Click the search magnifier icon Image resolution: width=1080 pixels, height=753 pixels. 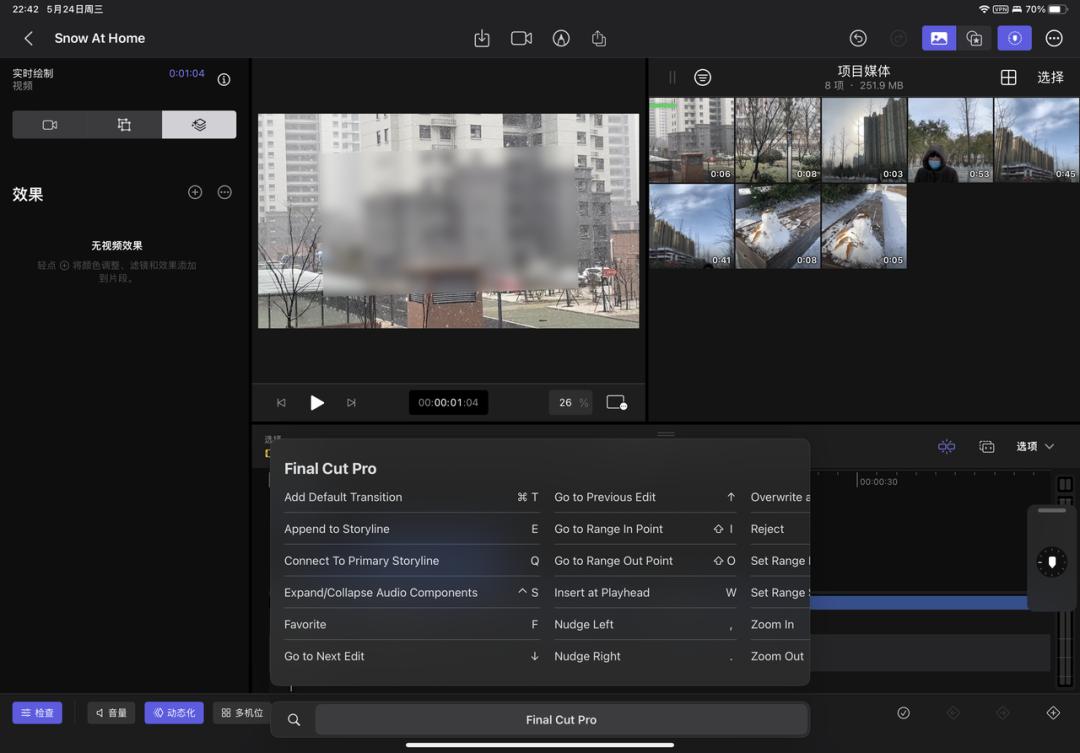coord(294,719)
